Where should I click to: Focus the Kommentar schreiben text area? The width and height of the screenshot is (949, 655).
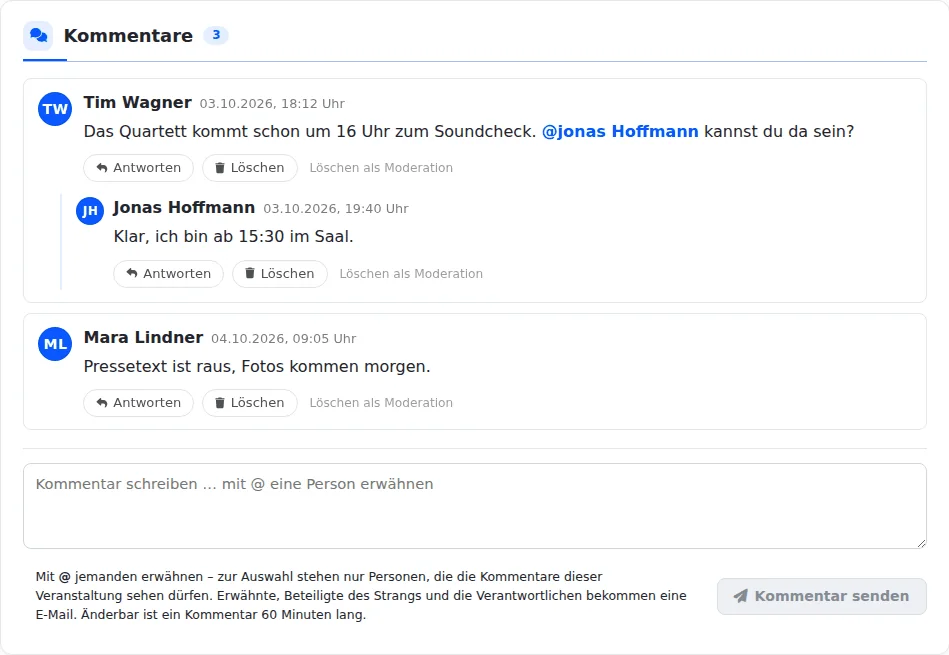pos(474,506)
